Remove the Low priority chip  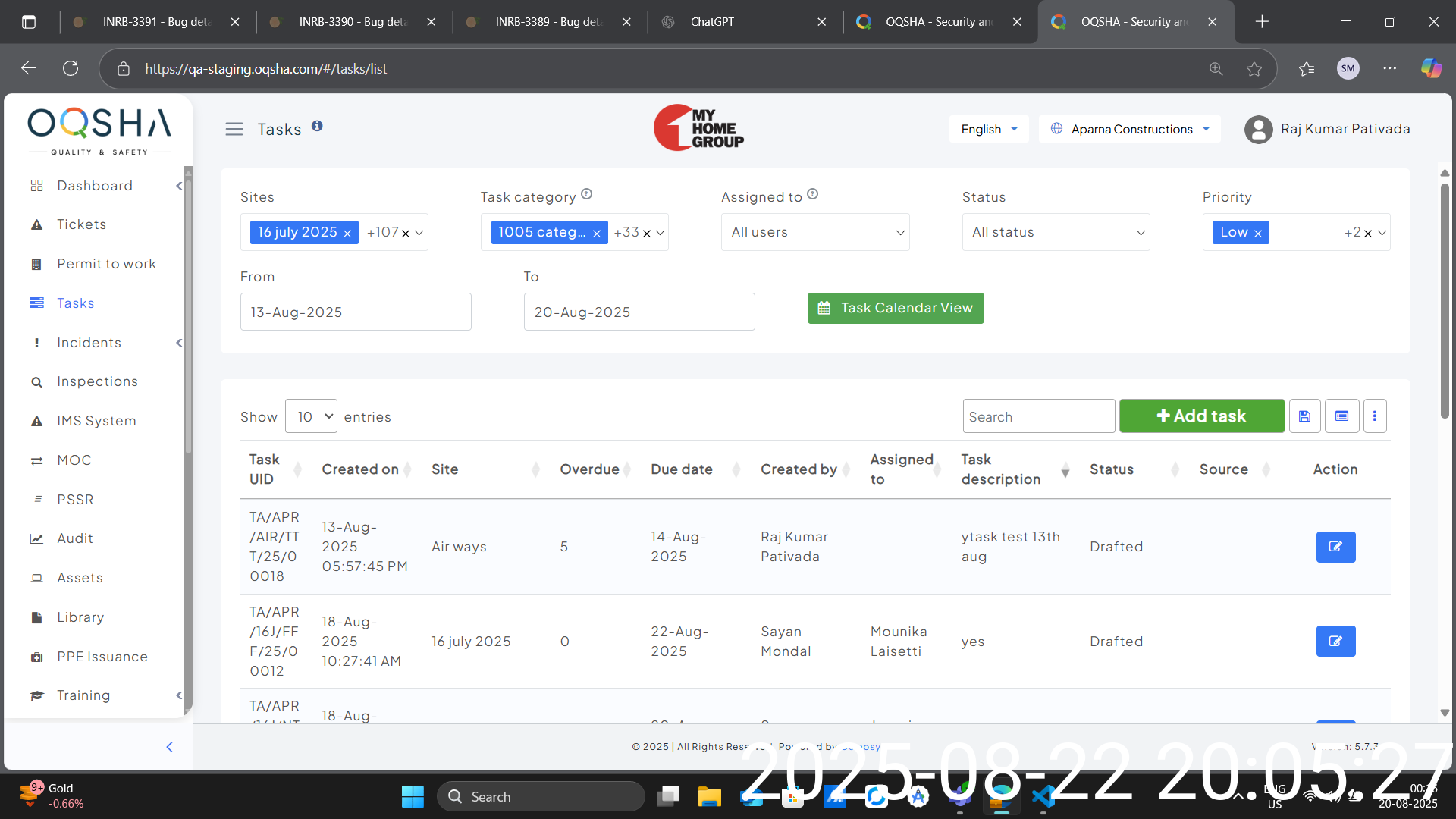pyautogui.click(x=1258, y=234)
